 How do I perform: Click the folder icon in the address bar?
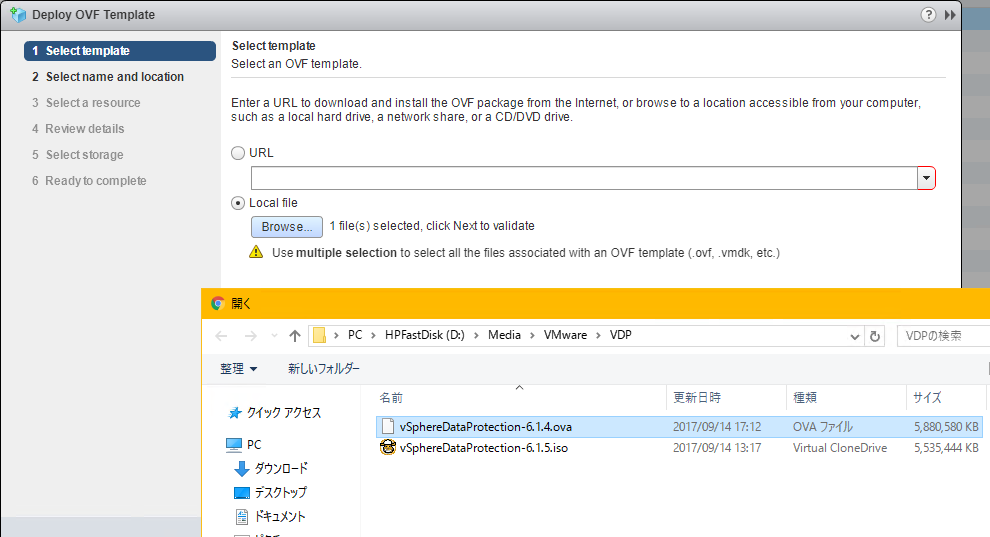point(319,335)
